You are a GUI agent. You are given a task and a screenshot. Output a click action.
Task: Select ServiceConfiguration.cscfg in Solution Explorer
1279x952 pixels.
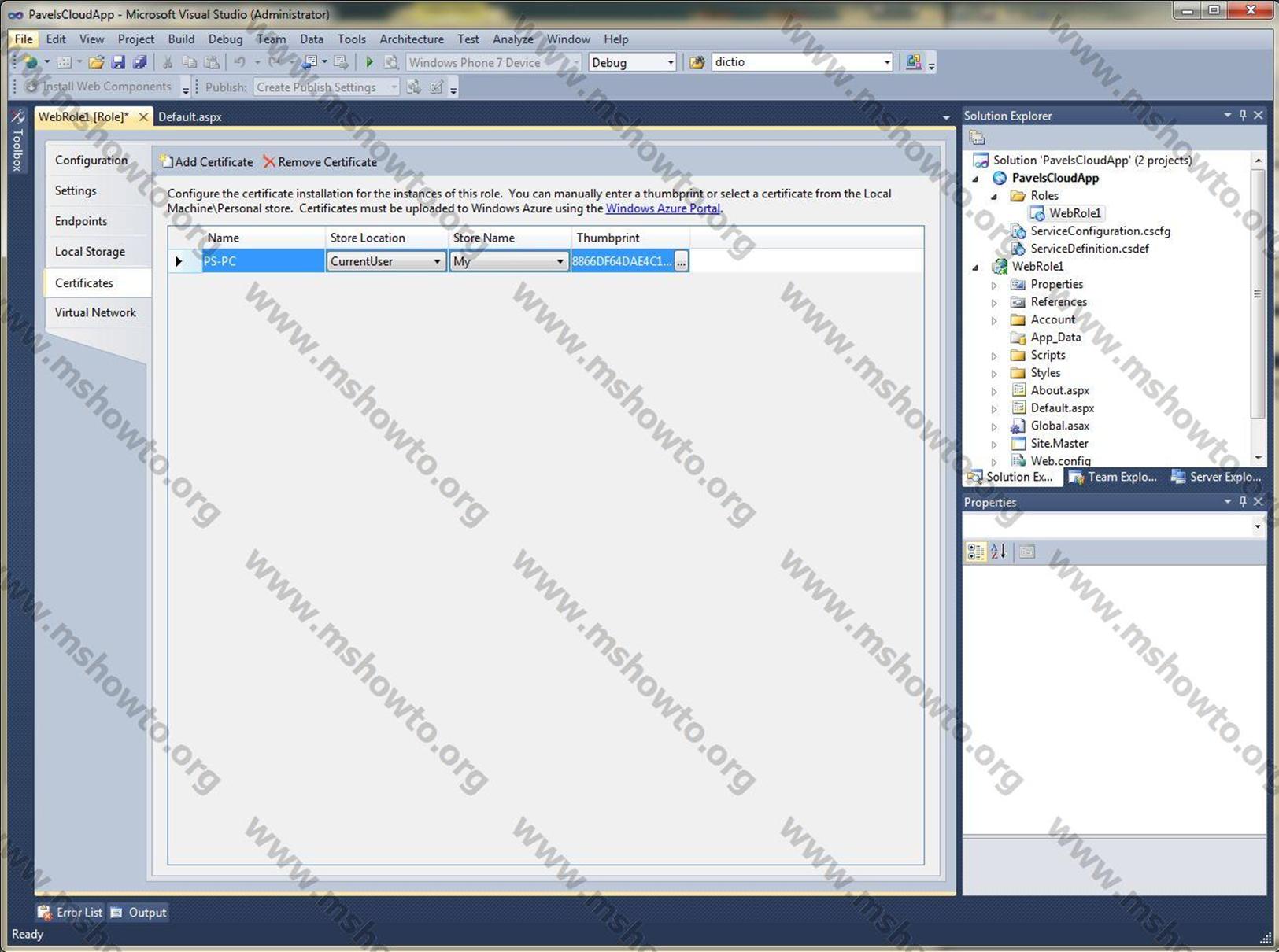coord(1100,231)
